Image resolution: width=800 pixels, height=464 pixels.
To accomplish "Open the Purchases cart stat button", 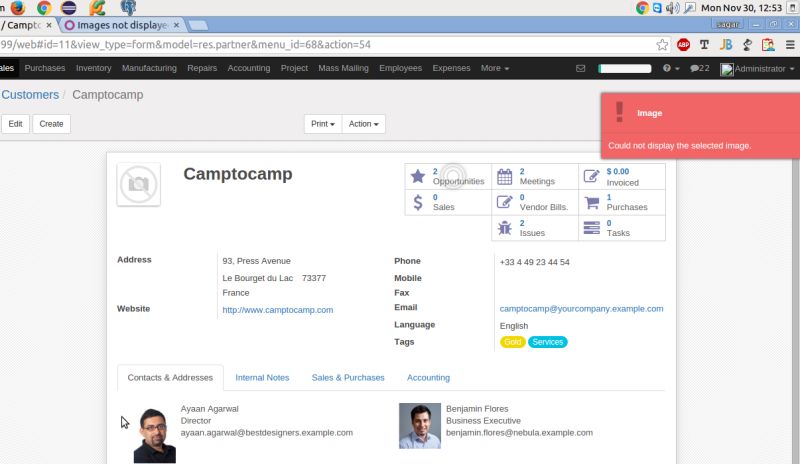I will tap(622, 202).
